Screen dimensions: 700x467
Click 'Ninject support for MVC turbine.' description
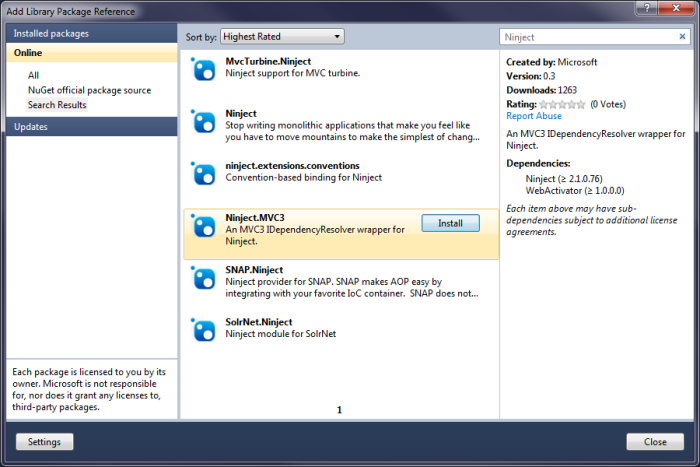click(x=292, y=73)
